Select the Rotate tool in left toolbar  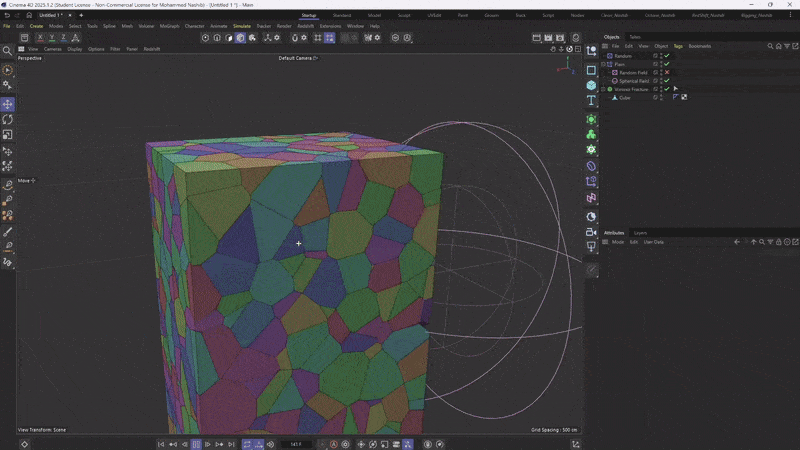(8, 119)
